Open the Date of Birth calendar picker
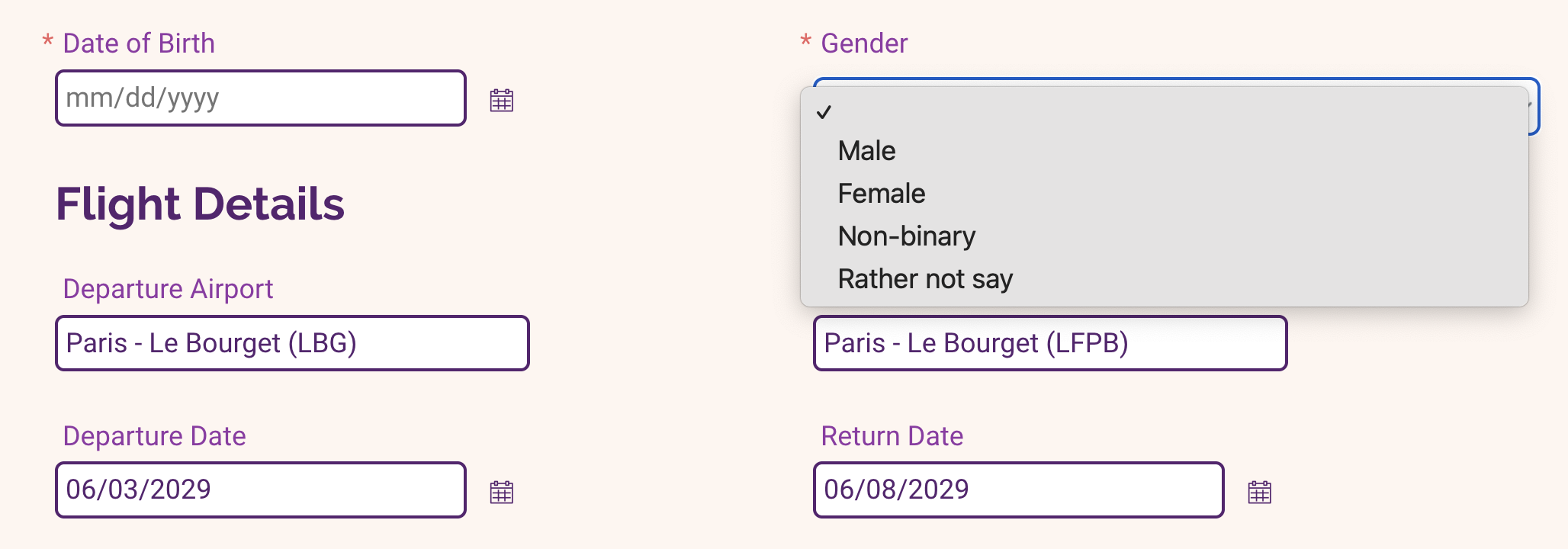 [501, 100]
